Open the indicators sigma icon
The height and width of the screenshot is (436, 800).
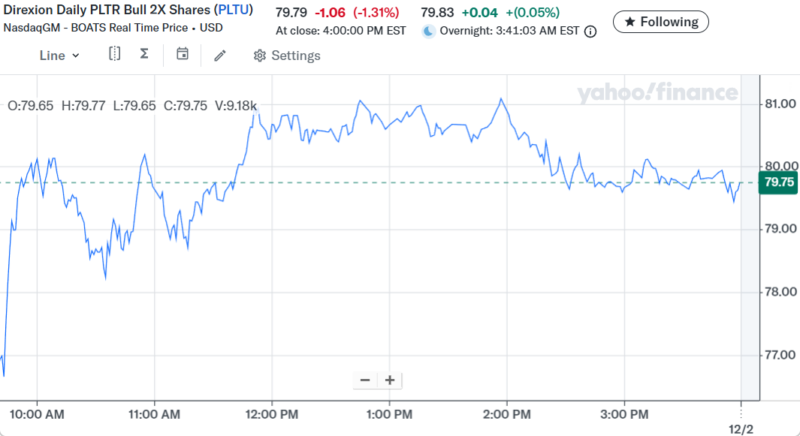point(145,55)
